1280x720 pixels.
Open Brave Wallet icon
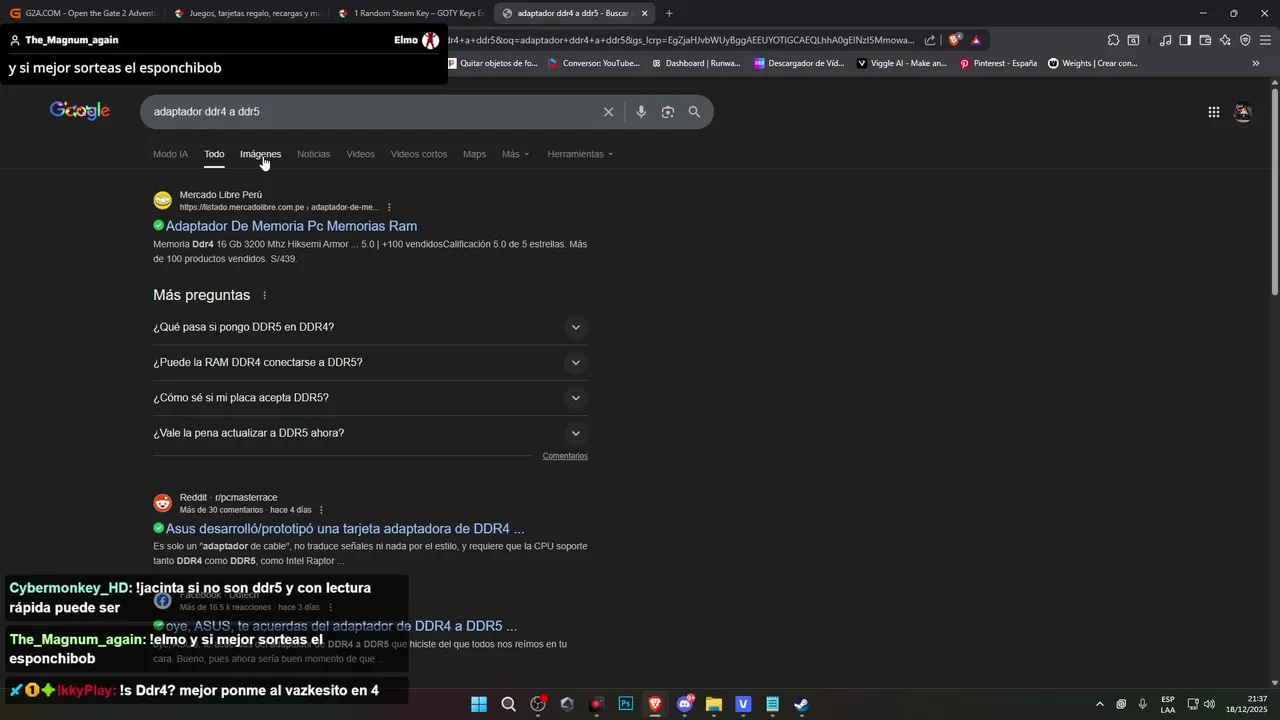coord(1205,40)
